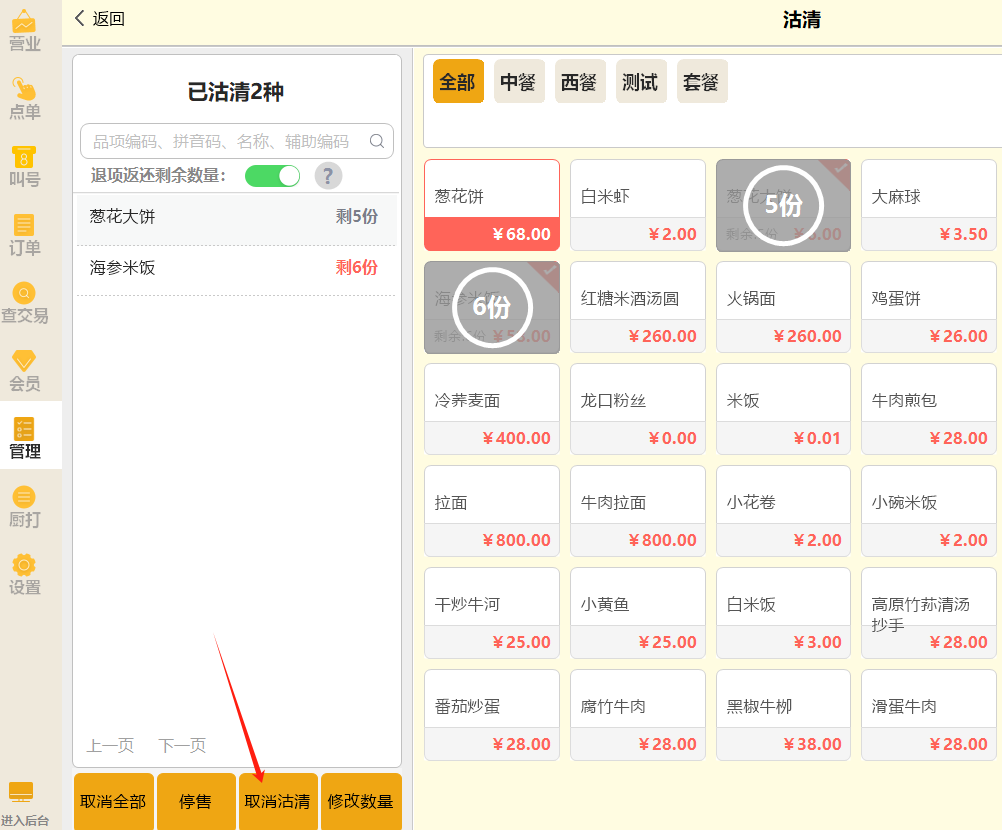Image resolution: width=1002 pixels, height=830 pixels.
Task: Click the 修改数量 button
Action: pos(361,801)
